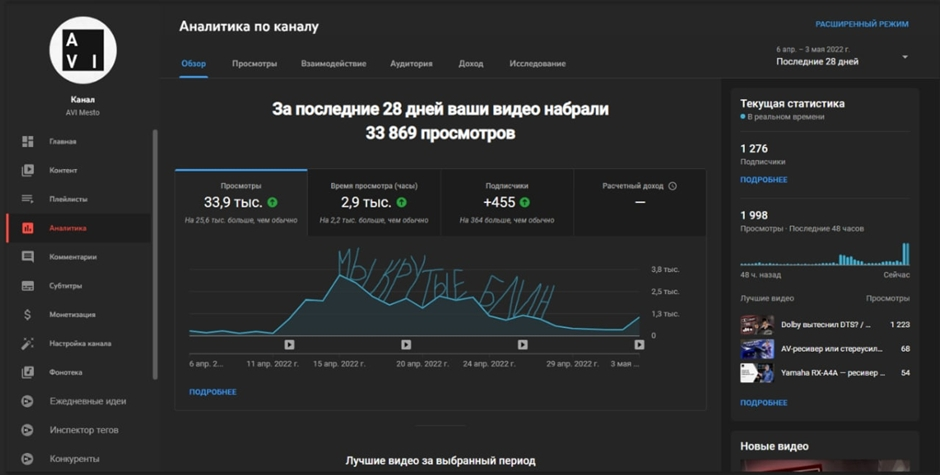
Task: Click green up-arrow beside 33,9 тыс.
Action: (x=273, y=203)
